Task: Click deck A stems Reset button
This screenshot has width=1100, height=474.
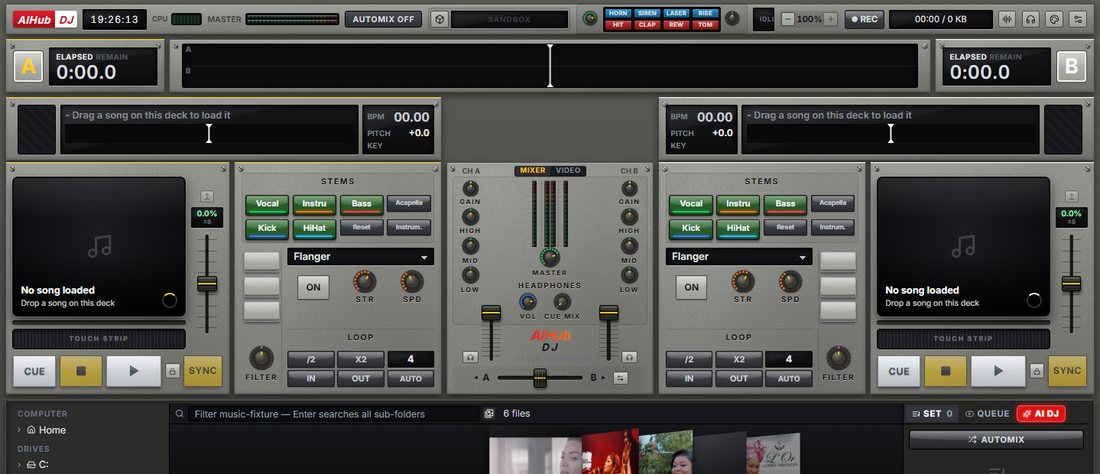Action: pos(361,227)
